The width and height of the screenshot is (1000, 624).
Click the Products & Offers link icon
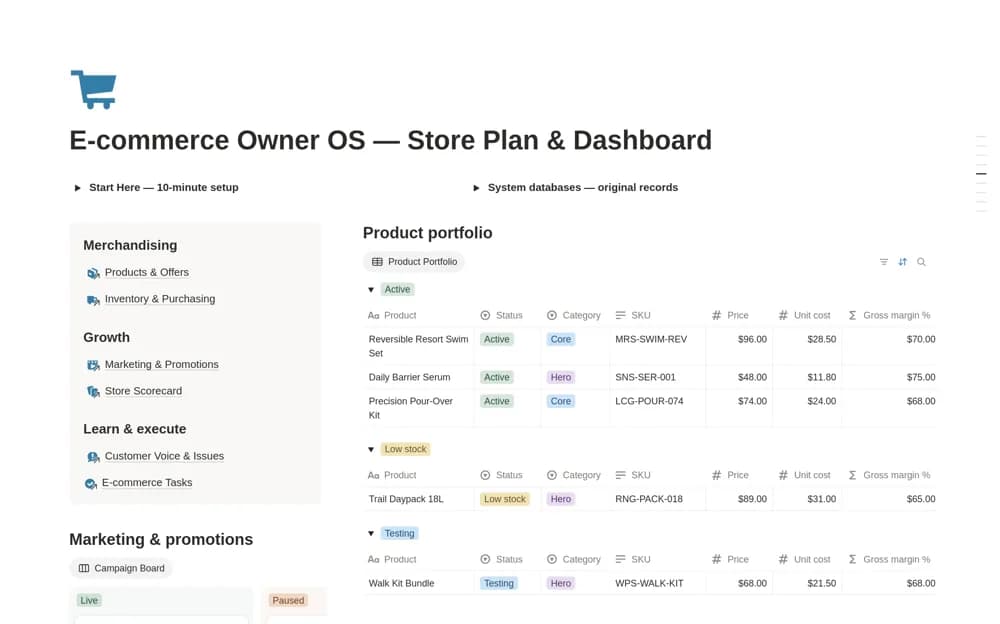click(x=93, y=273)
